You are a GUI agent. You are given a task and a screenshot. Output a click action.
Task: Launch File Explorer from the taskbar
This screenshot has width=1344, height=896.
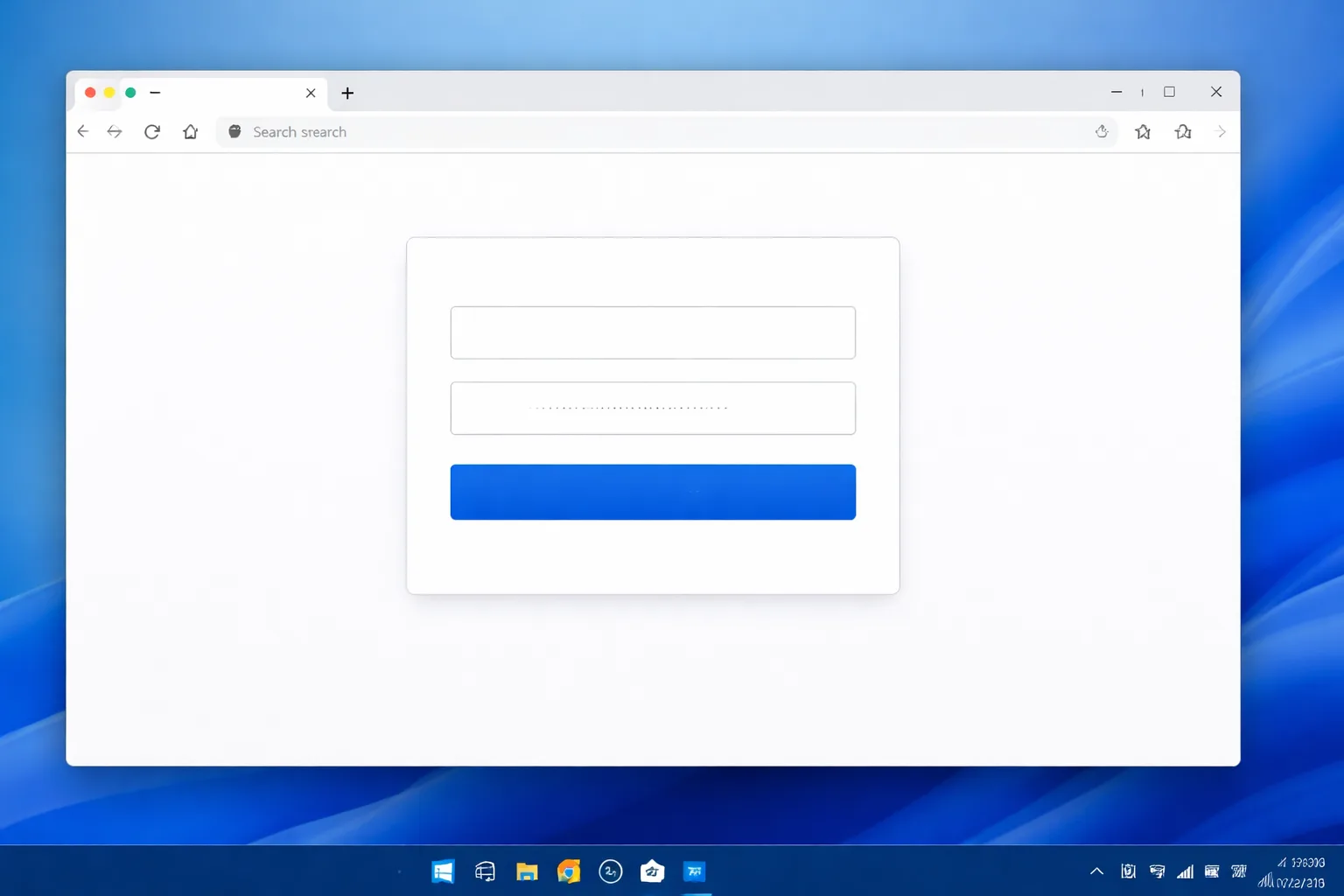[x=527, y=871]
